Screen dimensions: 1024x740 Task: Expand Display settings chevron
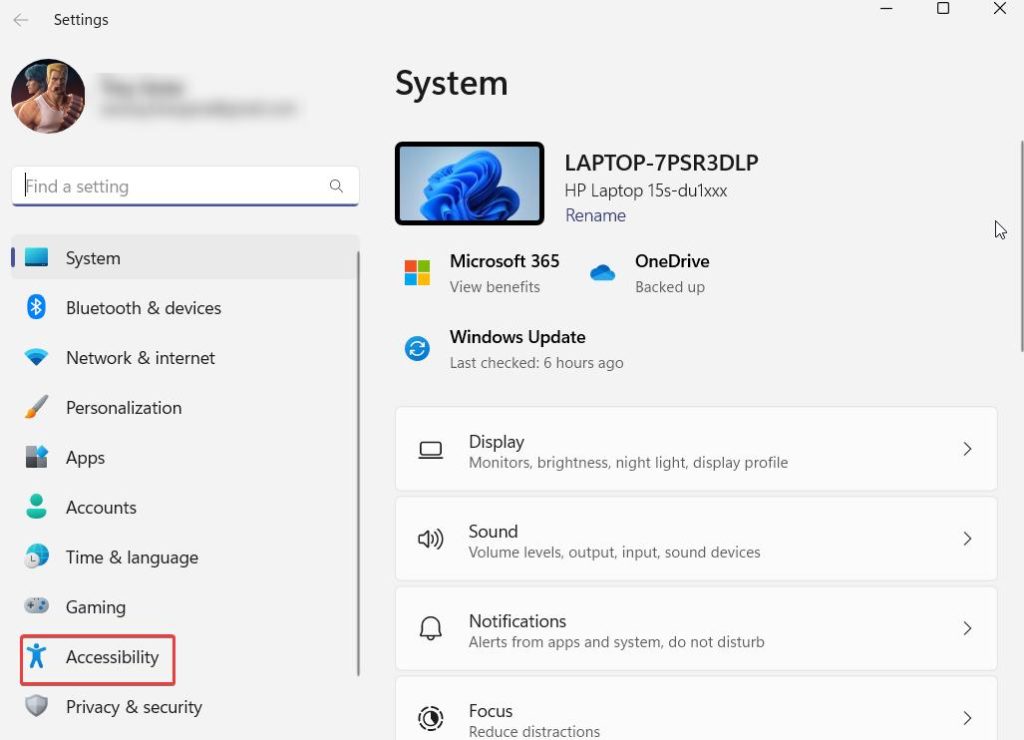coord(967,449)
